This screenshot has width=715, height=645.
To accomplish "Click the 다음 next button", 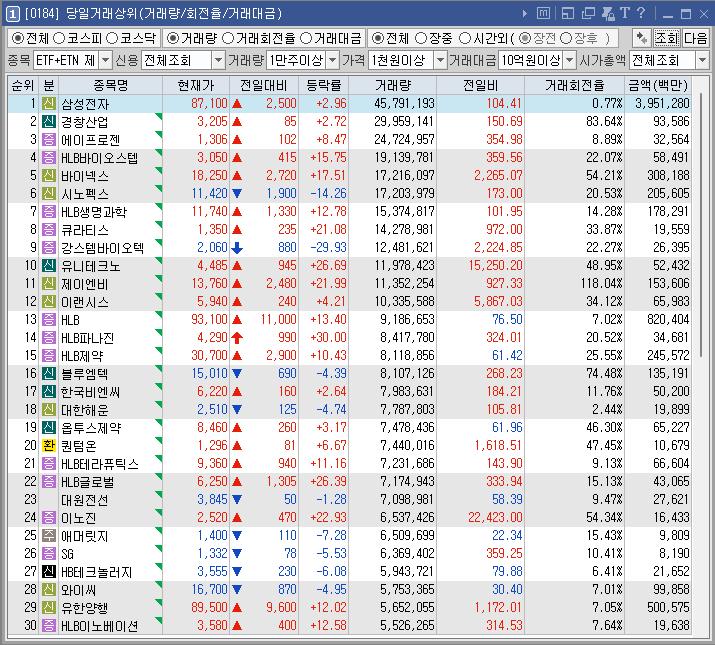I will 695,38.
